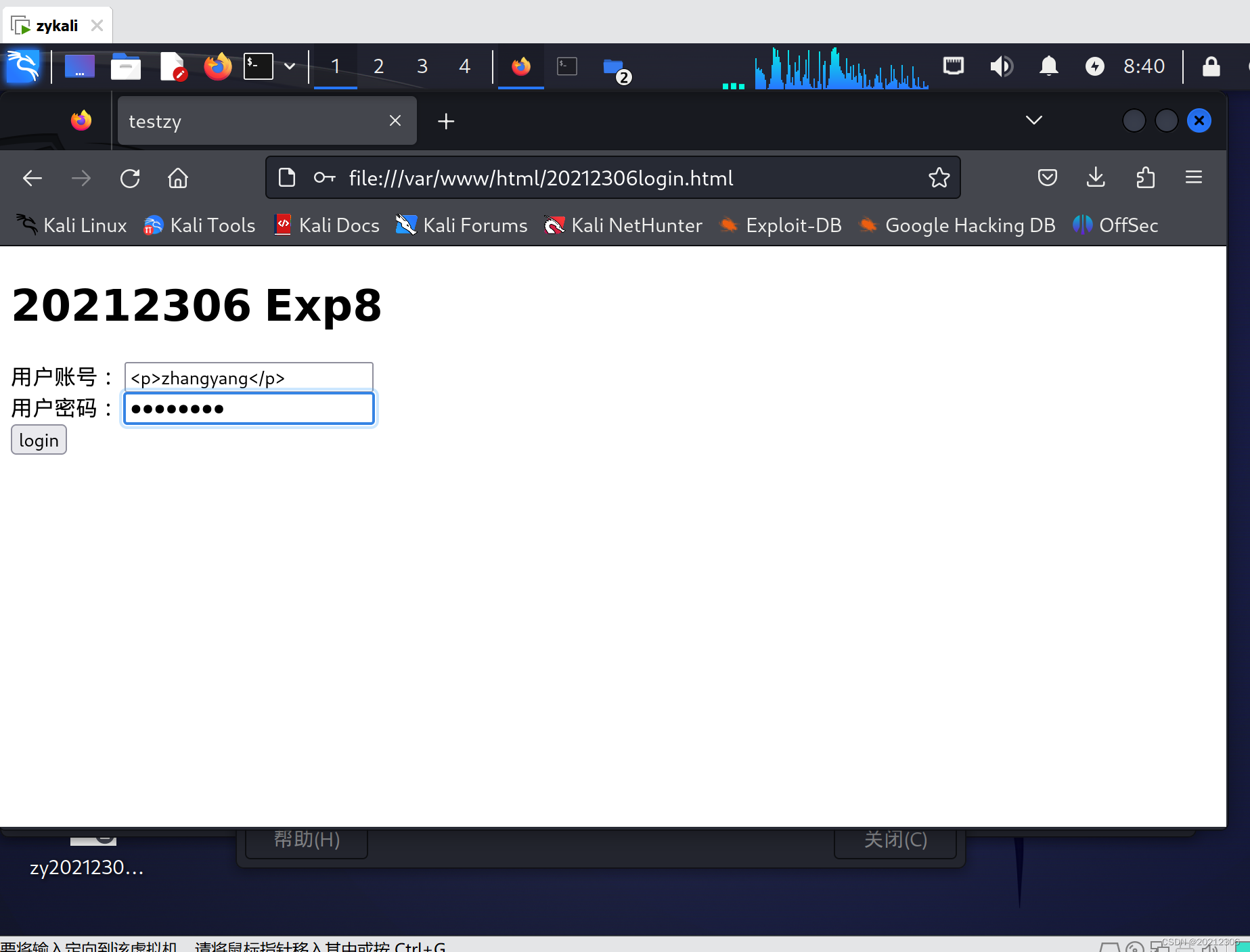The image size is (1250, 952).
Task: Open Kali Tools bookmark
Action: coord(200,225)
